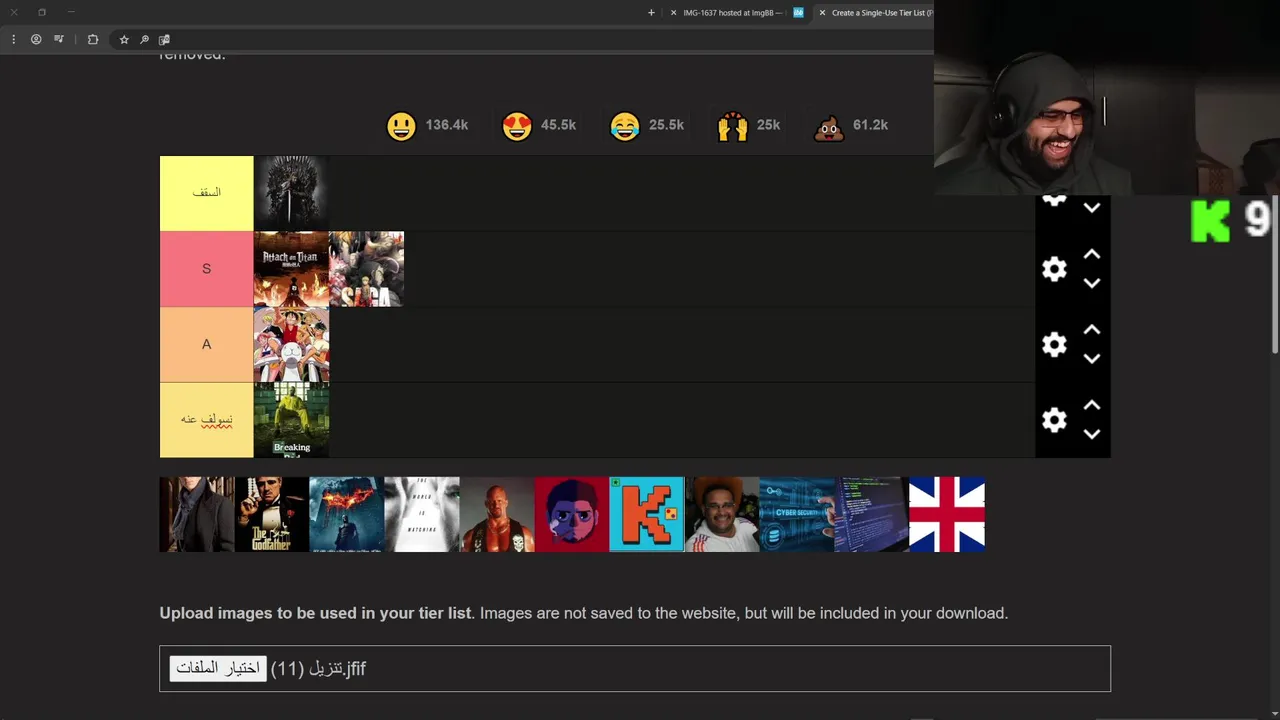The width and height of the screenshot is (1280, 720).
Task: Click the choose files button in upload box
Action: pyautogui.click(x=218, y=668)
